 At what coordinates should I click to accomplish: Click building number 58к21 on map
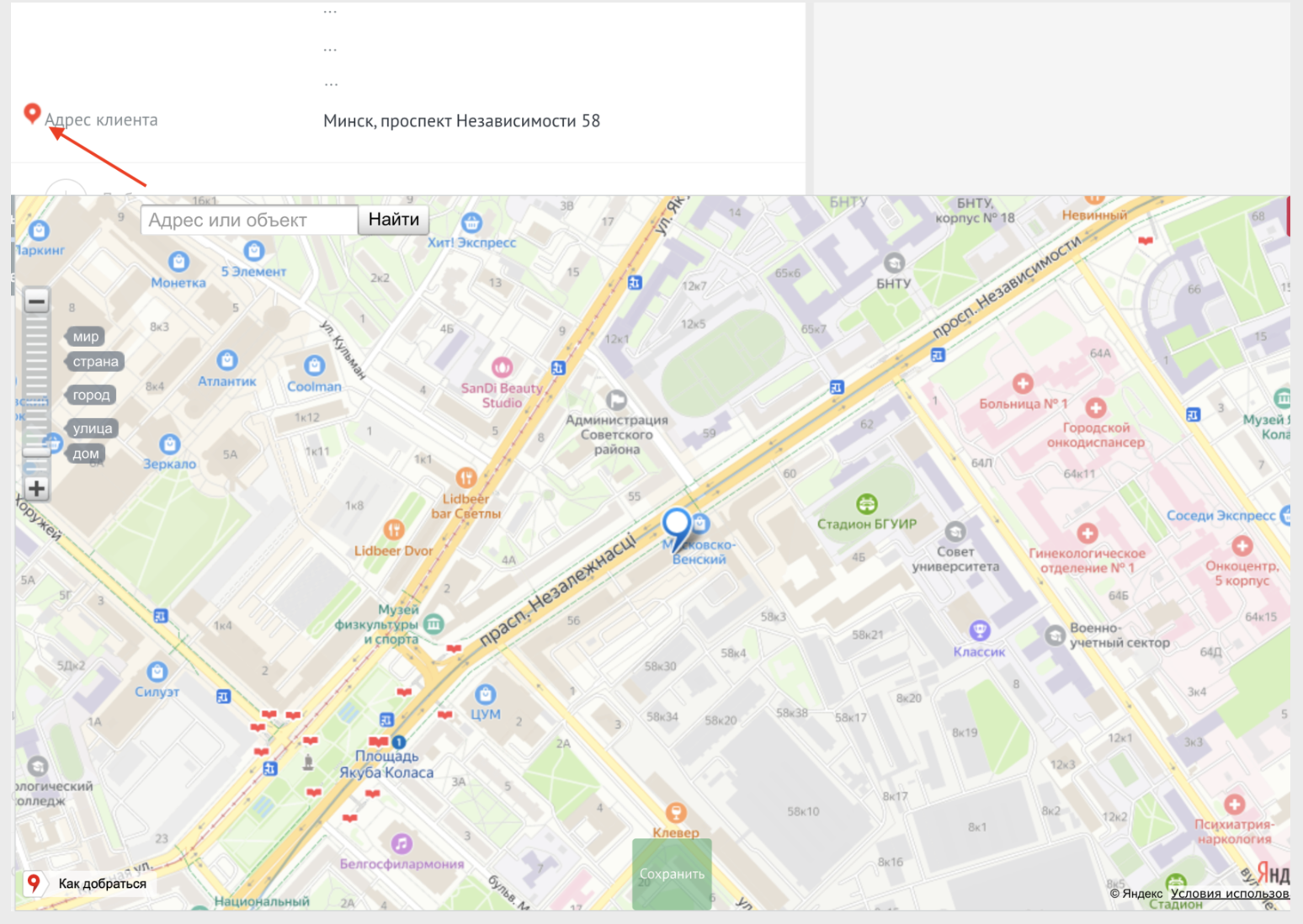(x=867, y=635)
